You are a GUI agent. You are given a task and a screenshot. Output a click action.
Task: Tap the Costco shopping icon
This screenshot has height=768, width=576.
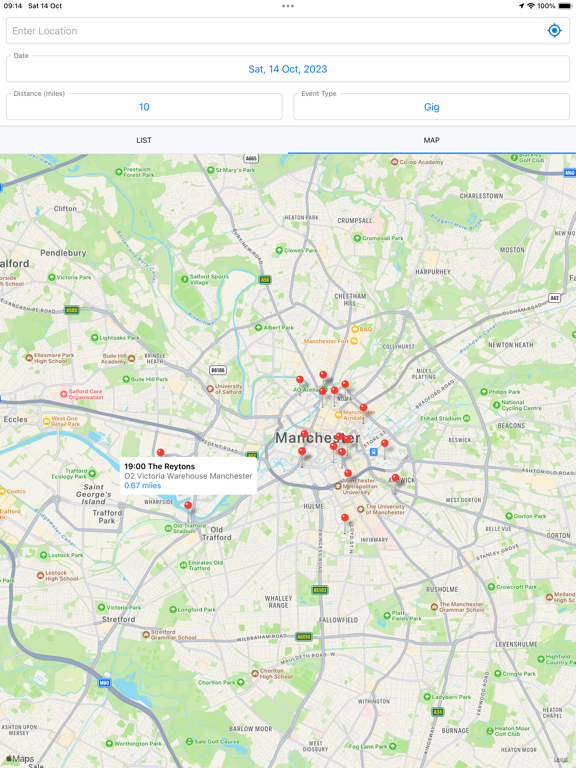2,491
